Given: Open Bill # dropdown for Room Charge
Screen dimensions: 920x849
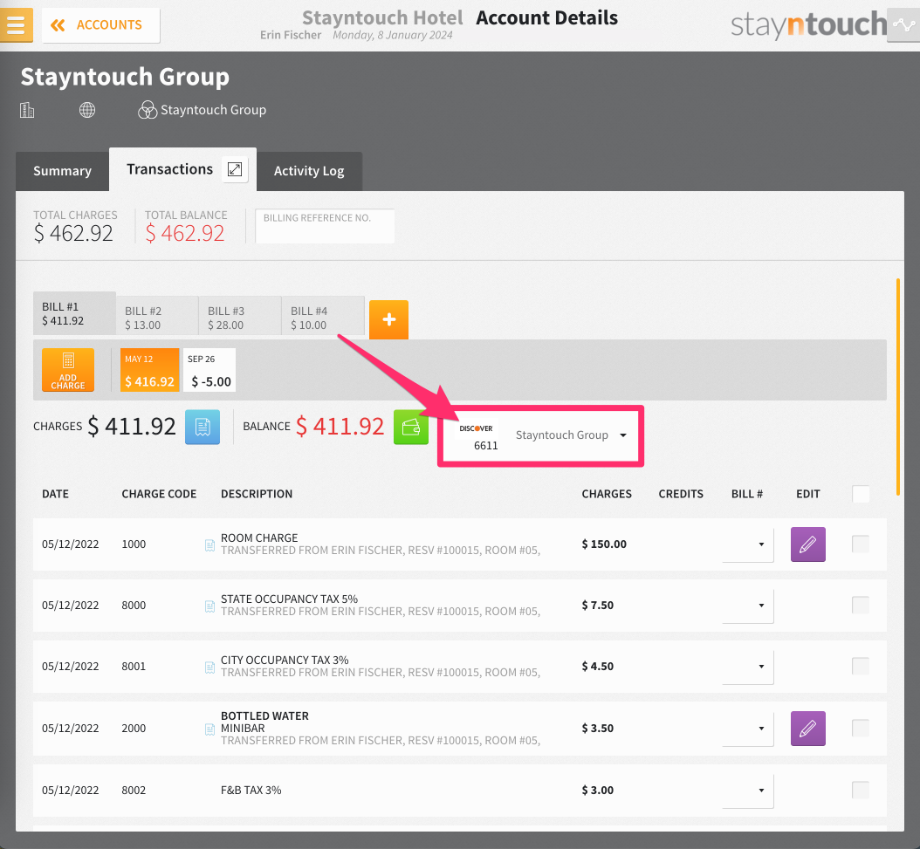Looking at the screenshot, I should (x=748, y=544).
